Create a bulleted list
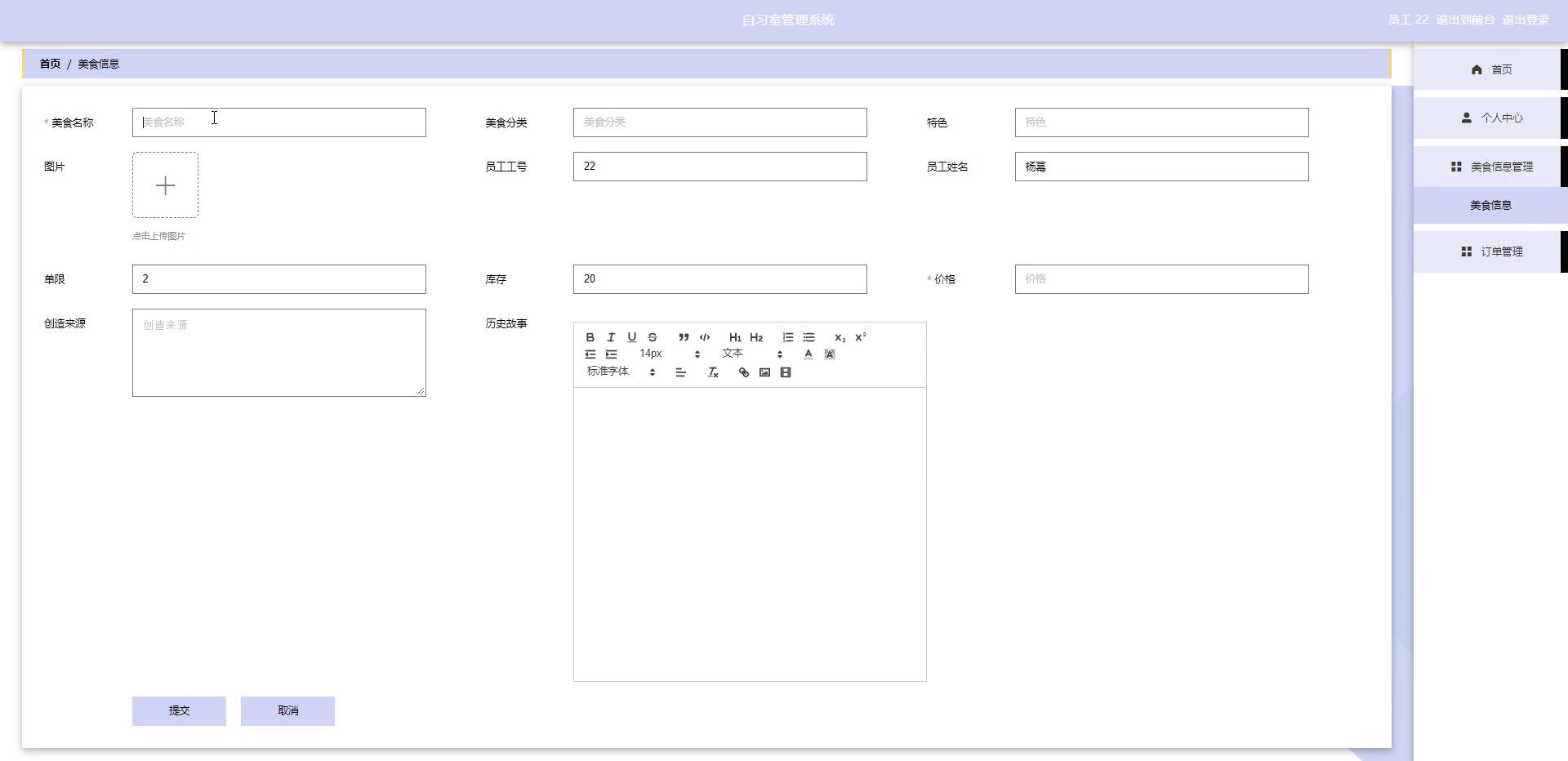This screenshot has height=761, width=1568. [x=808, y=337]
